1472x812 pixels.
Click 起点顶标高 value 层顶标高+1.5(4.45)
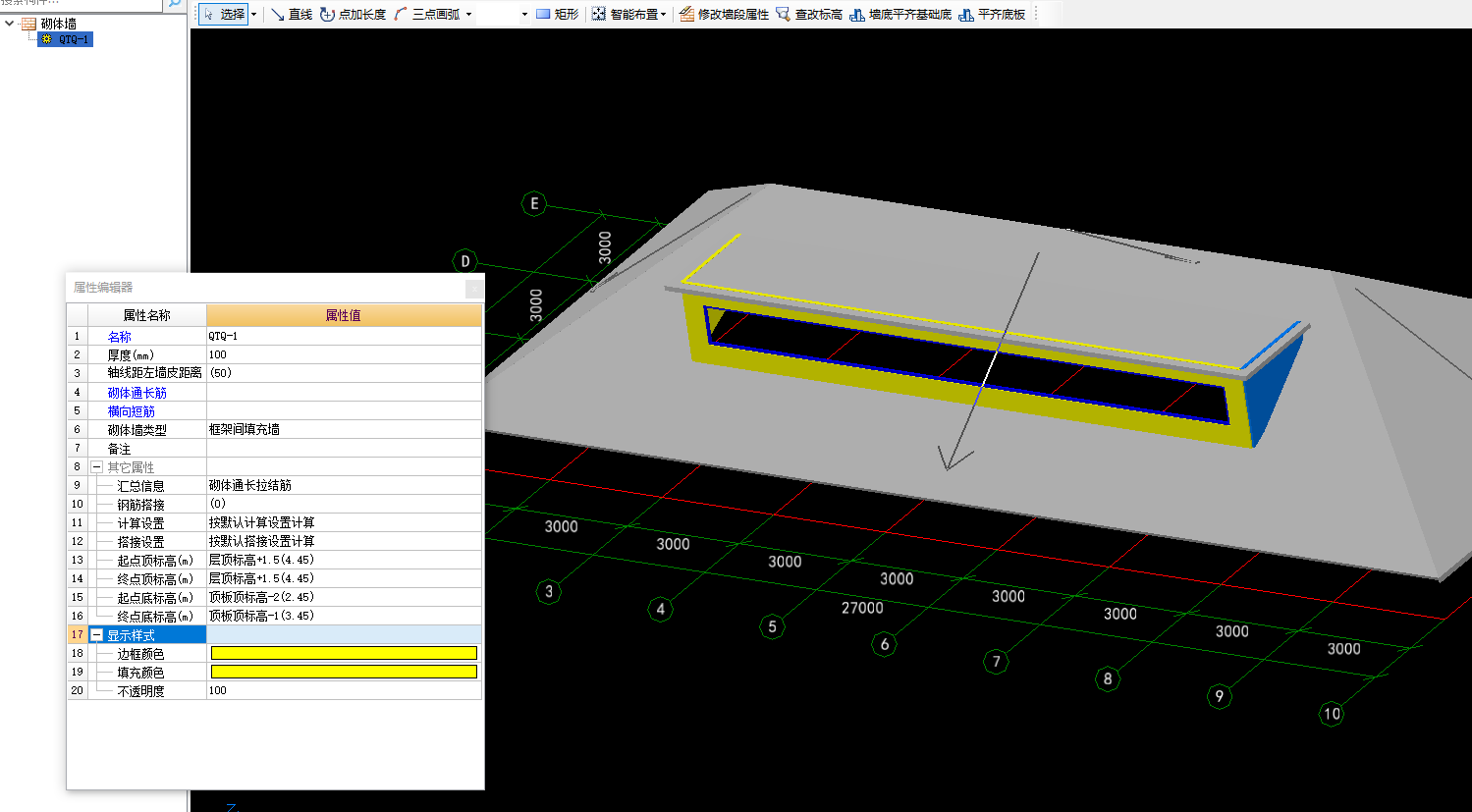tap(344, 560)
